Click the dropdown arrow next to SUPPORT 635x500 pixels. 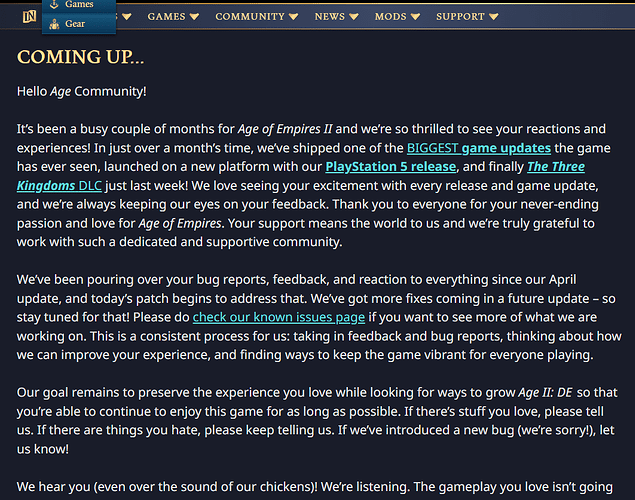(494, 17)
